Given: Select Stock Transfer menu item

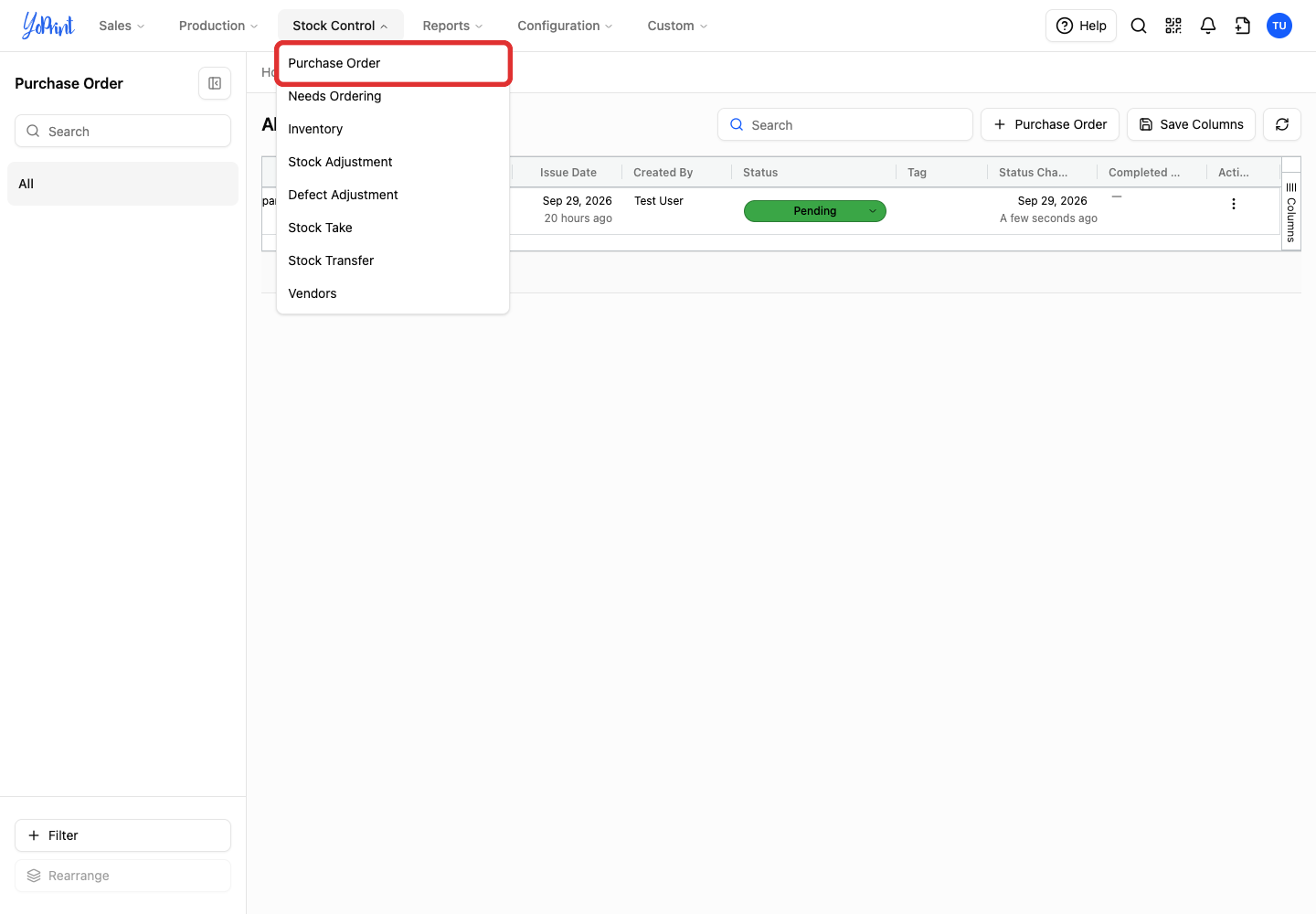Looking at the screenshot, I should tap(393, 260).
